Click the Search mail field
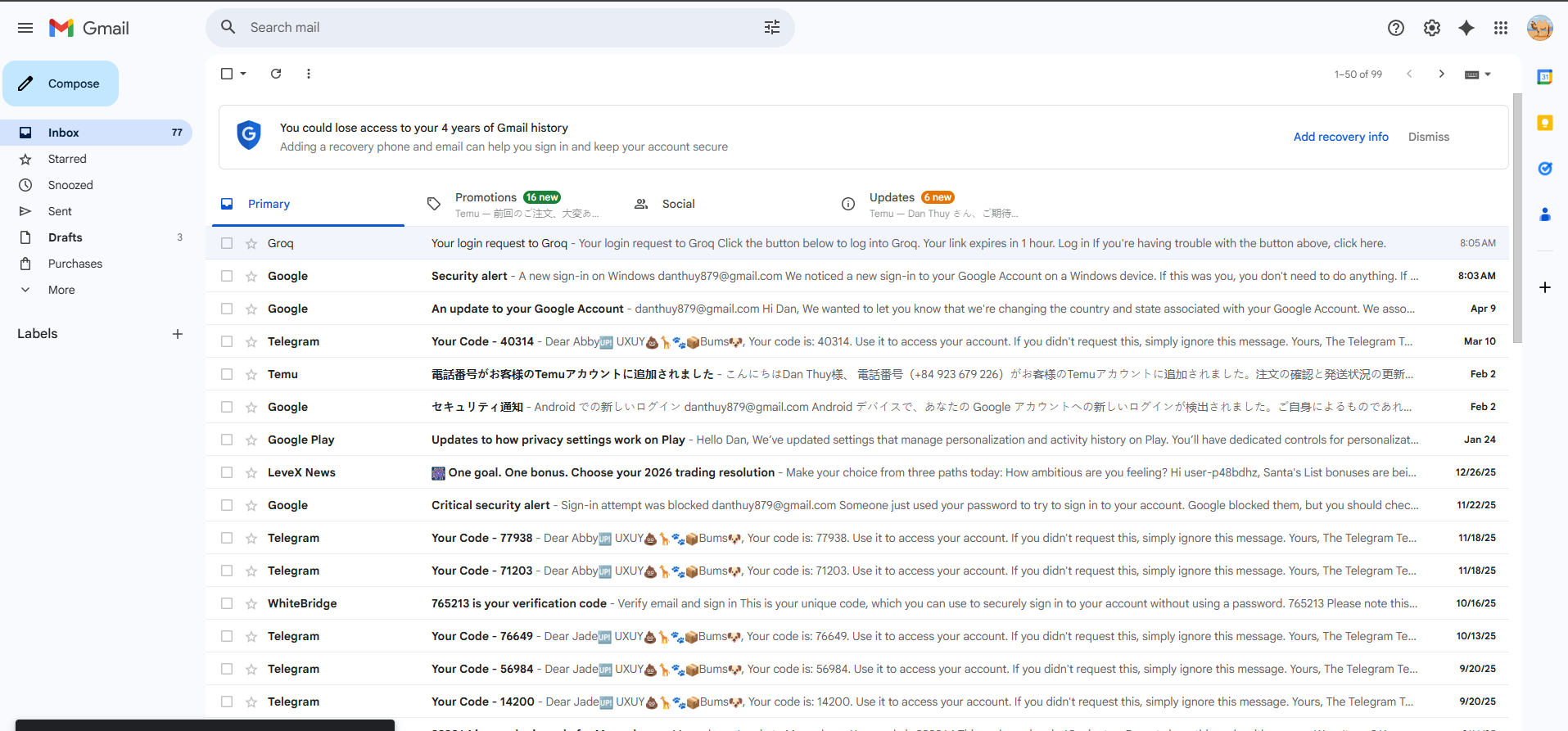 (x=499, y=28)
